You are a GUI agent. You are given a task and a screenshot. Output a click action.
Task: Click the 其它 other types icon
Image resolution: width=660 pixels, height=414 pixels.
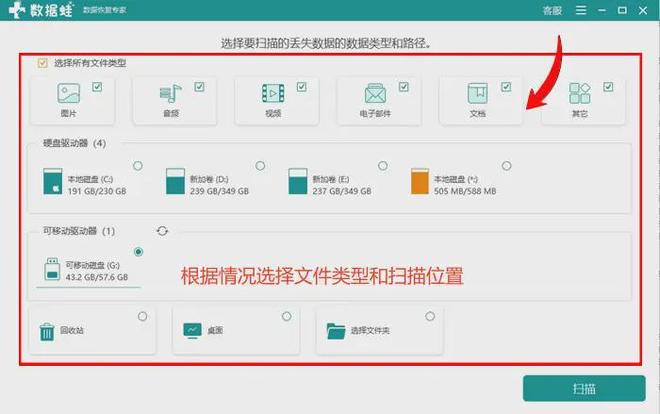(x=580, y=93)
